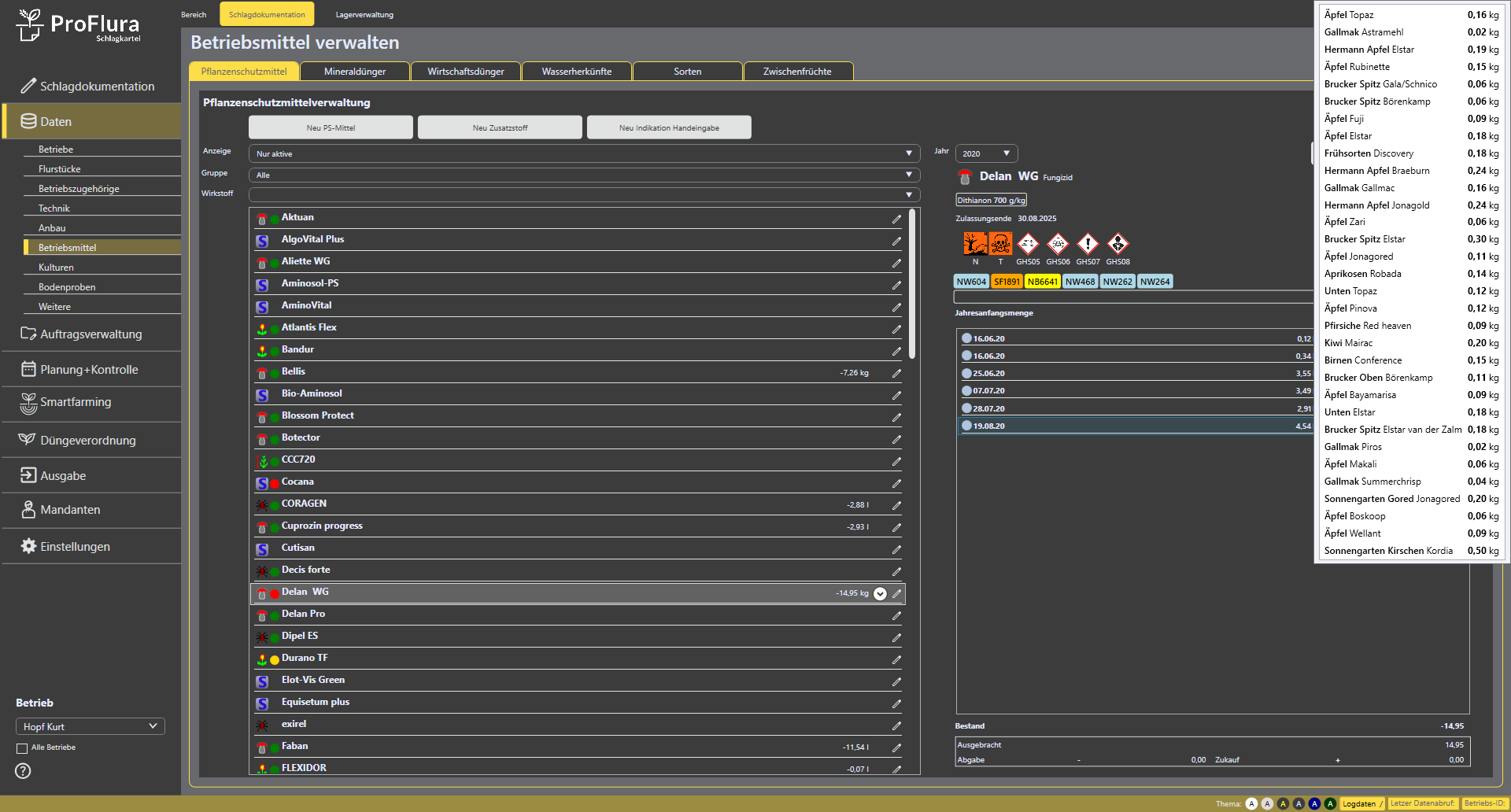Select the 25.06.20 entry radio circle
Viewport: 1511px width, 812px height.
(966, 374)
